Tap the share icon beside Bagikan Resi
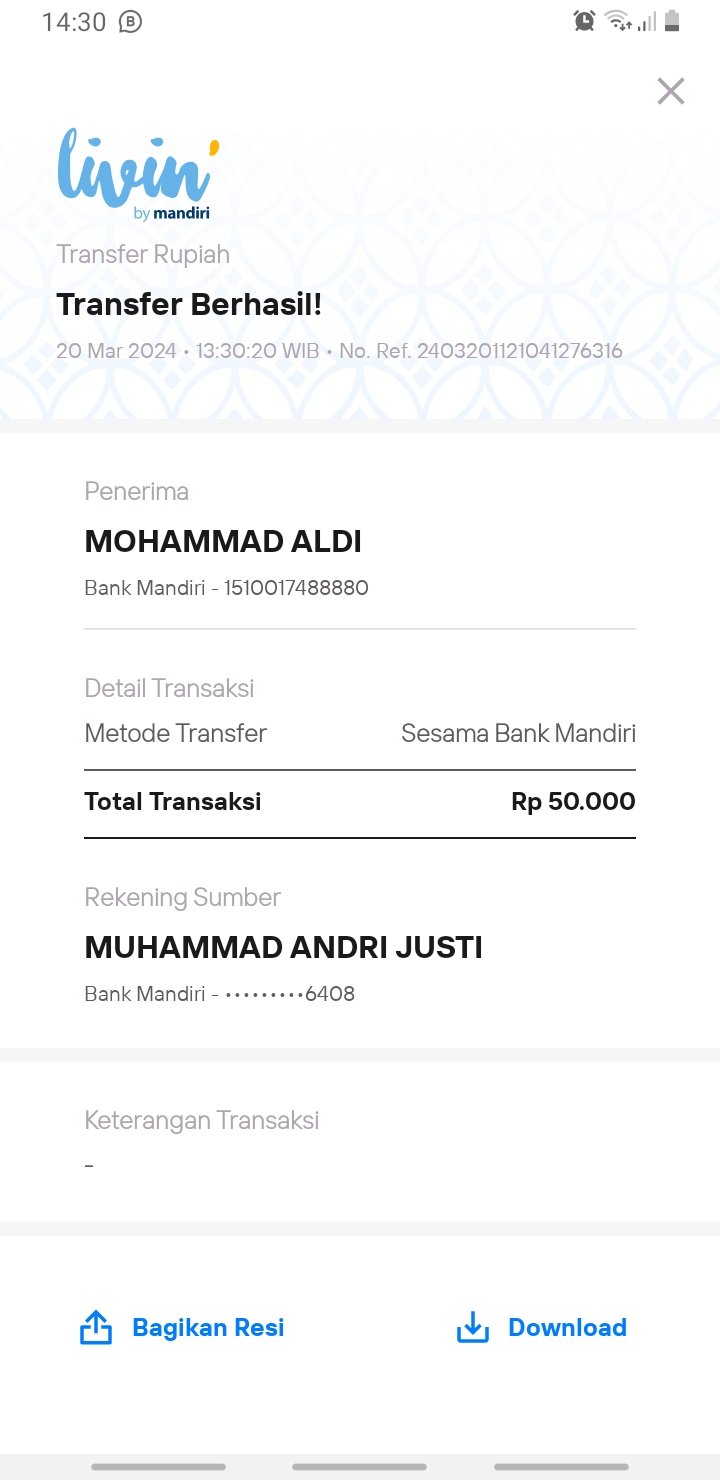The image size is (720, 1480). click(x=96, y=1328)
